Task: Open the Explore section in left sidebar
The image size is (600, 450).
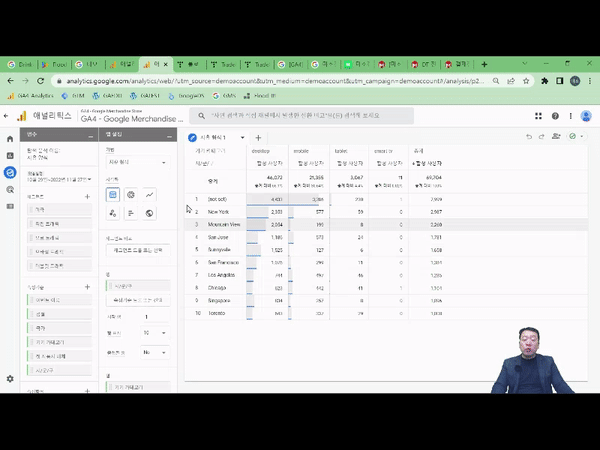Action: [10, 172]
